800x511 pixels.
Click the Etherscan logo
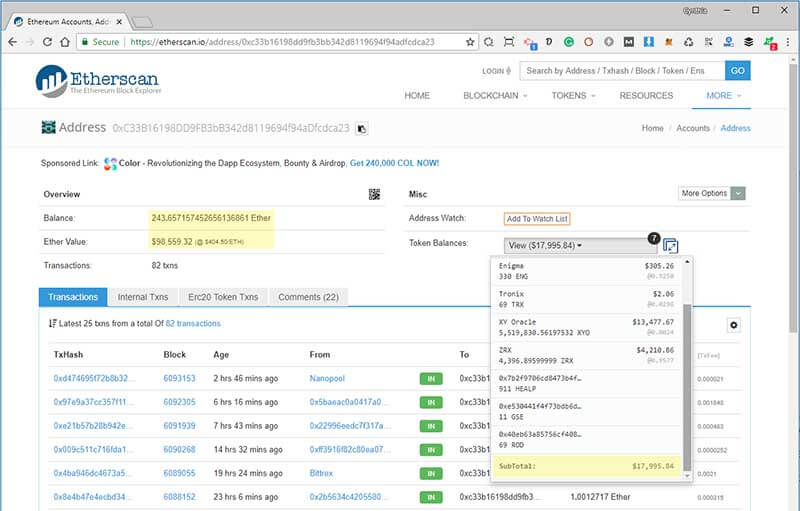[98, 82]
